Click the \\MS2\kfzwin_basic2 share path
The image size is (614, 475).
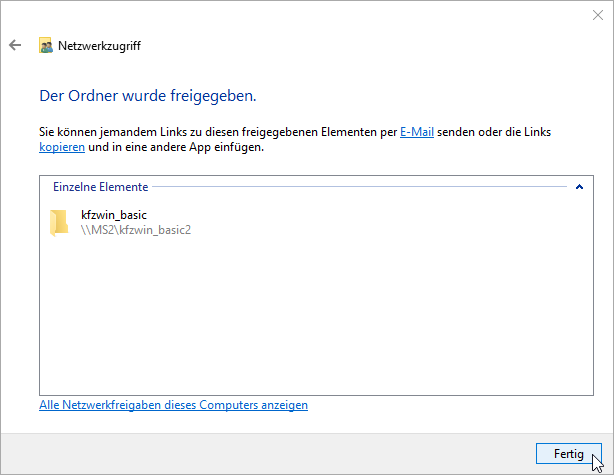pyautogui.click(x=136, y=229)
